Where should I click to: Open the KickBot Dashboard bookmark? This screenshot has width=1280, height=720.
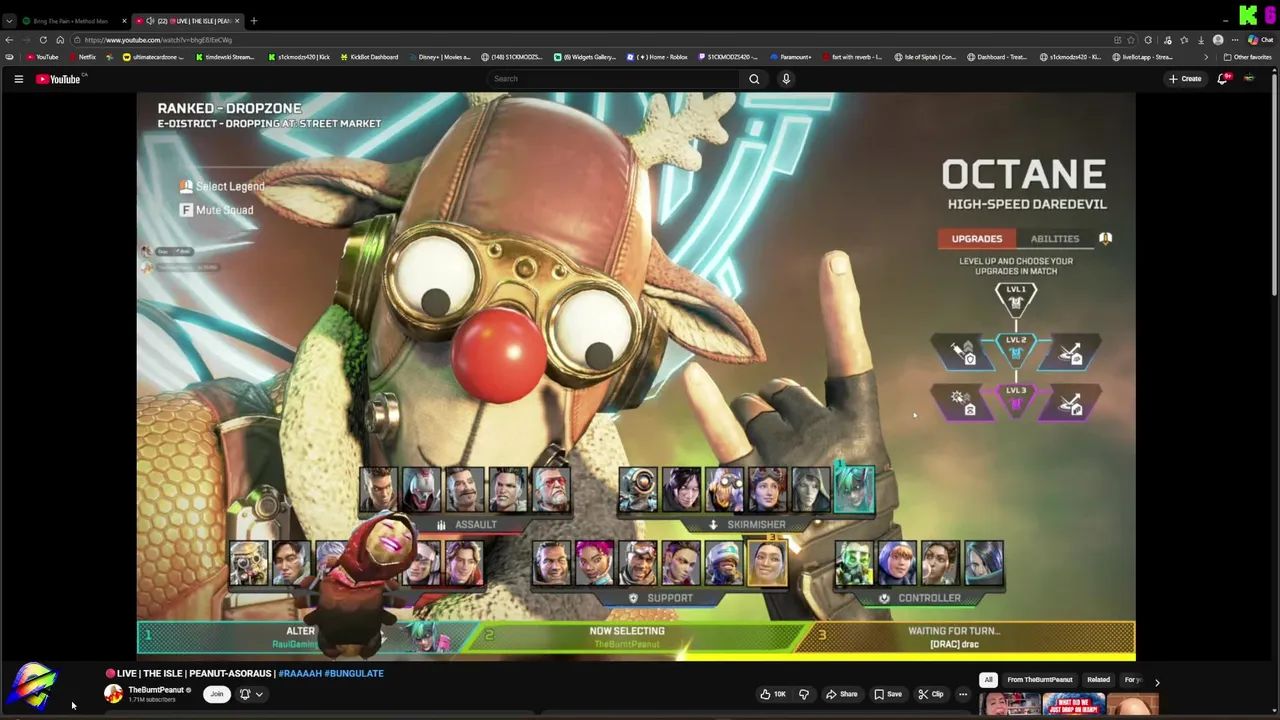click(x=369, y=57)
